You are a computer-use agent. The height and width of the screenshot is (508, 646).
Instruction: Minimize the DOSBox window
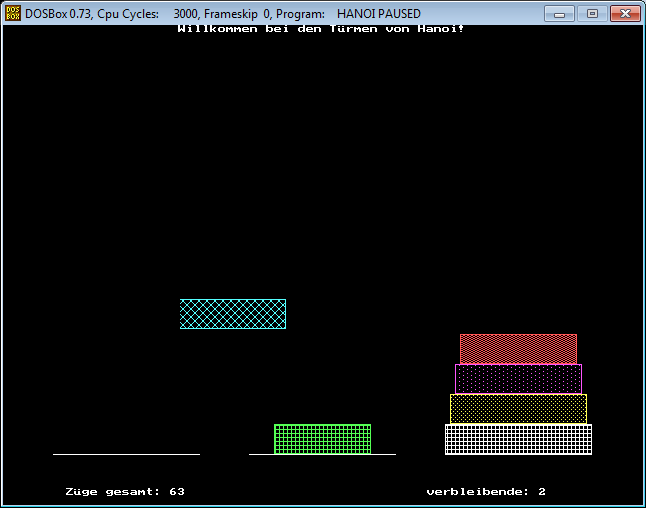click(x=562, y=14)
